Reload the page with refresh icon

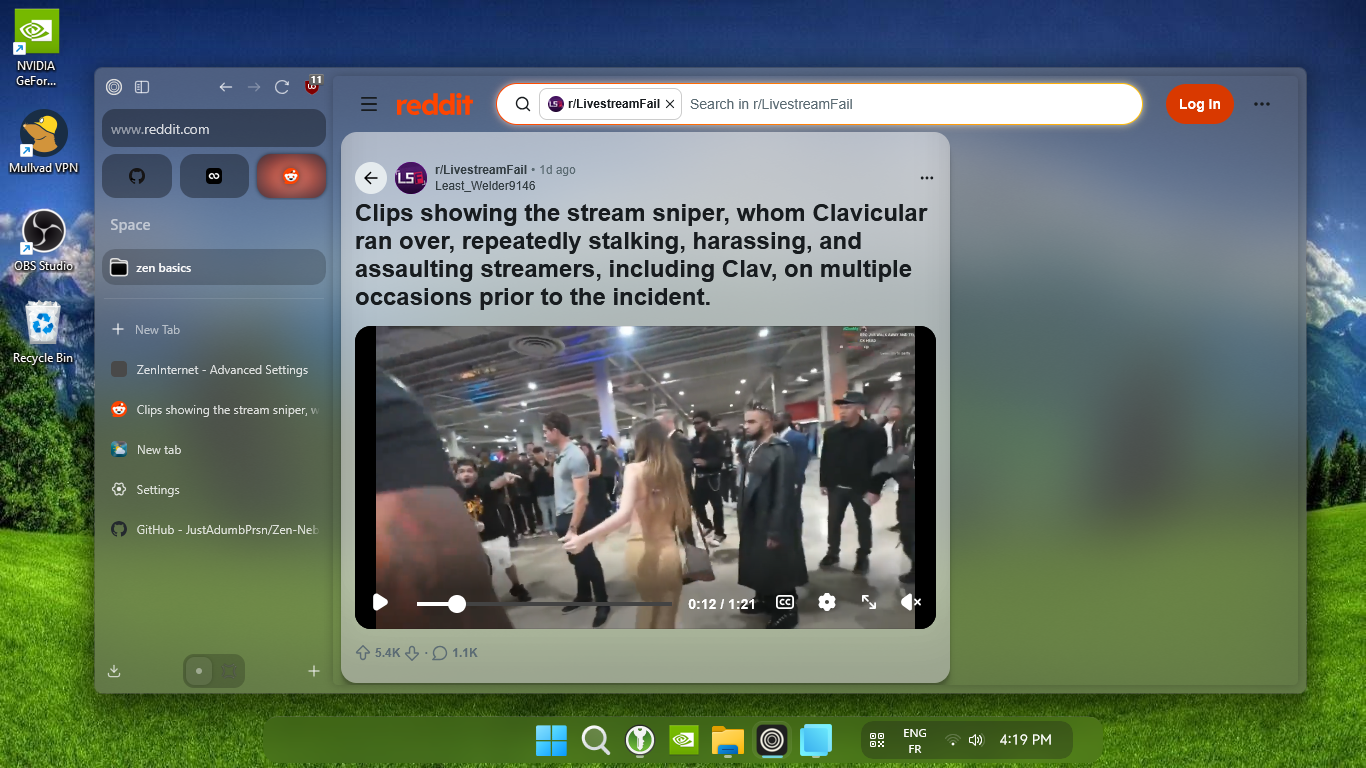282,87
